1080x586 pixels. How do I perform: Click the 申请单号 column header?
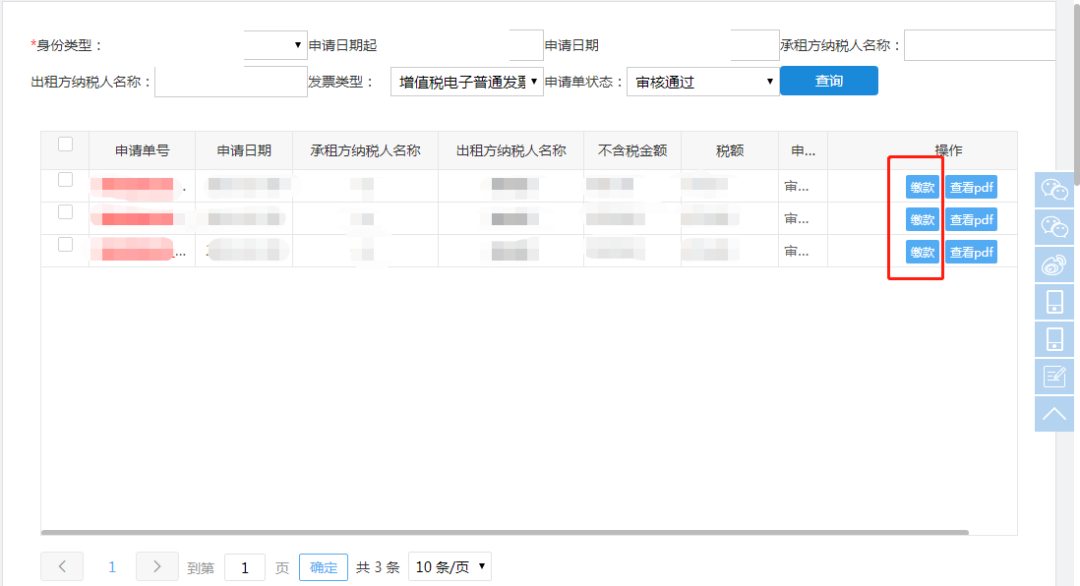pyautogui.click(x=142, y=151)
